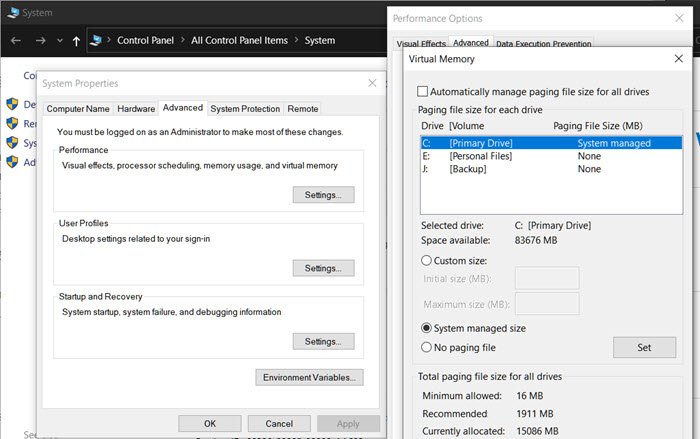Open the recent locations dropdown chevron
700x439 pixels.
coord(60,41)
